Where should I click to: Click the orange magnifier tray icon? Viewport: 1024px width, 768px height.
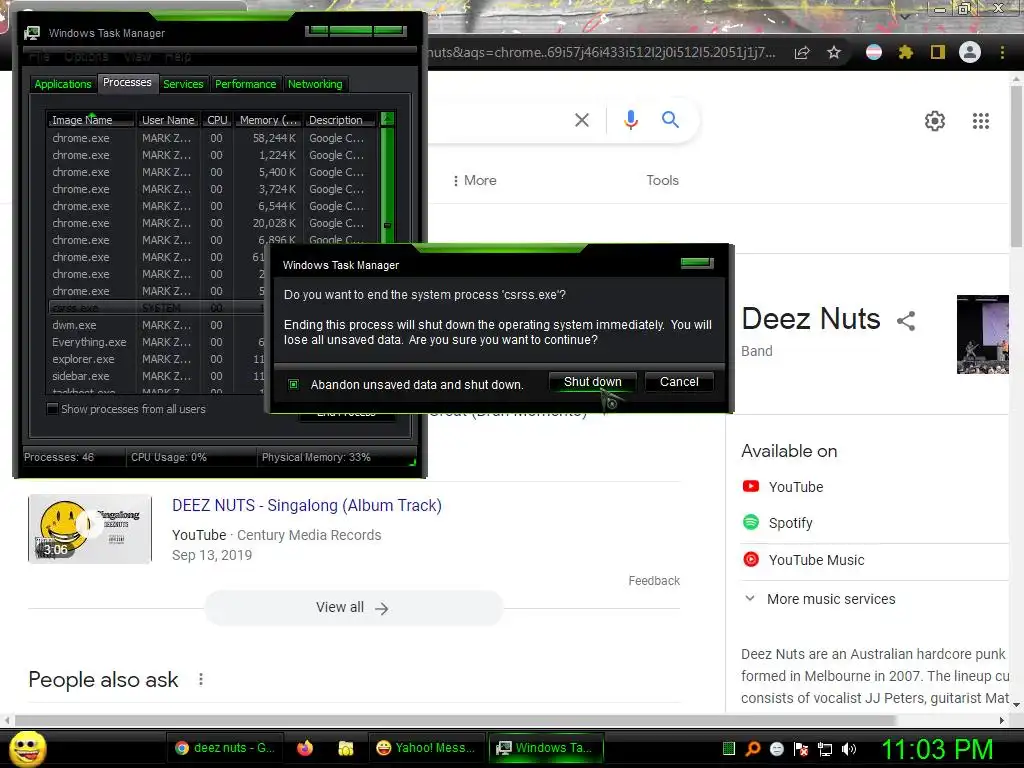[x=753, y=749]
